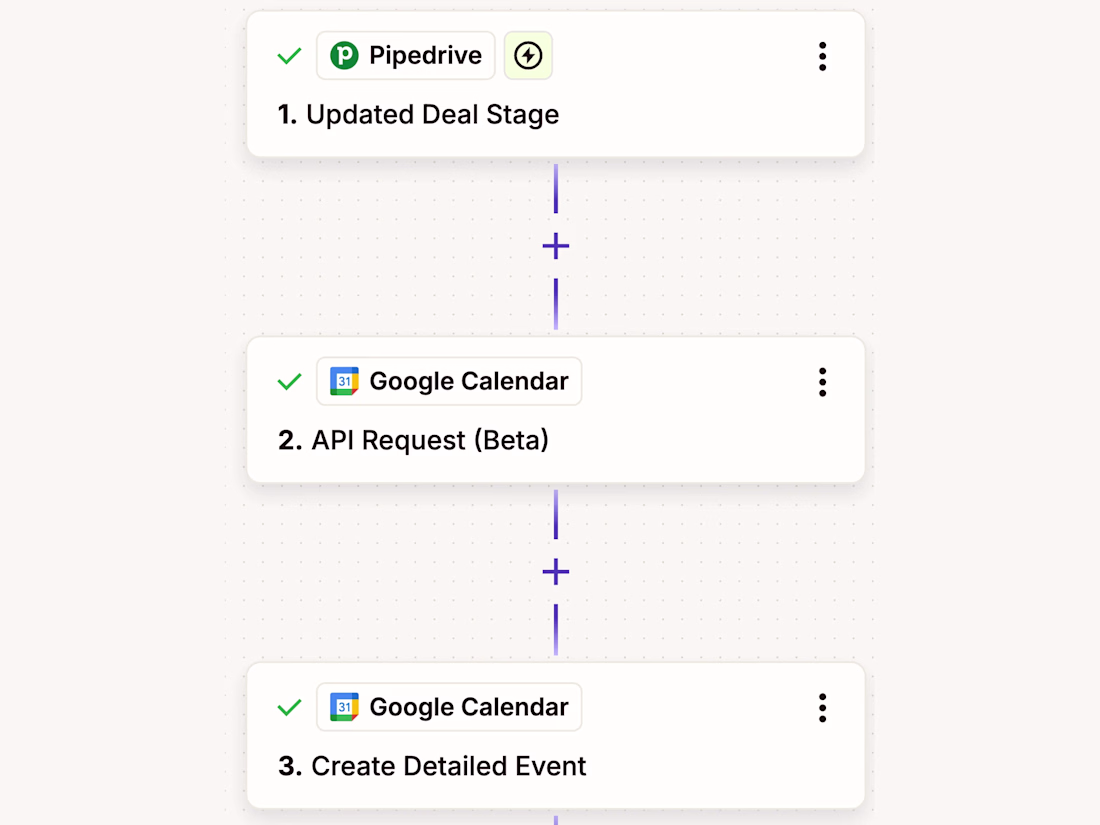Select the Google Calendar badge in step 2
This screenshot has height=825, width=1100.
[x=449, y=381]
